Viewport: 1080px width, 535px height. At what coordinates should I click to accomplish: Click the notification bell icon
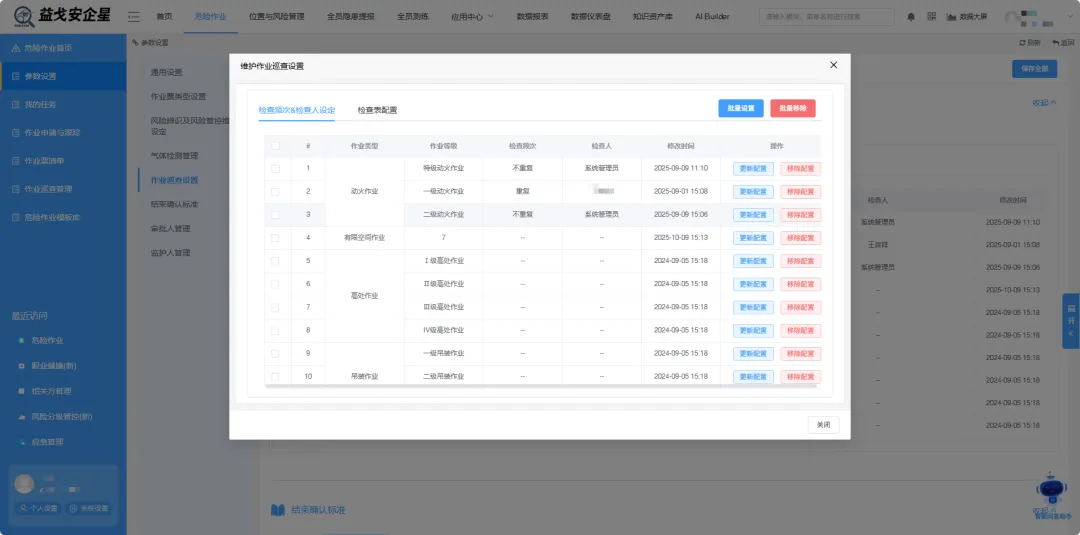[x=910, y=17]
